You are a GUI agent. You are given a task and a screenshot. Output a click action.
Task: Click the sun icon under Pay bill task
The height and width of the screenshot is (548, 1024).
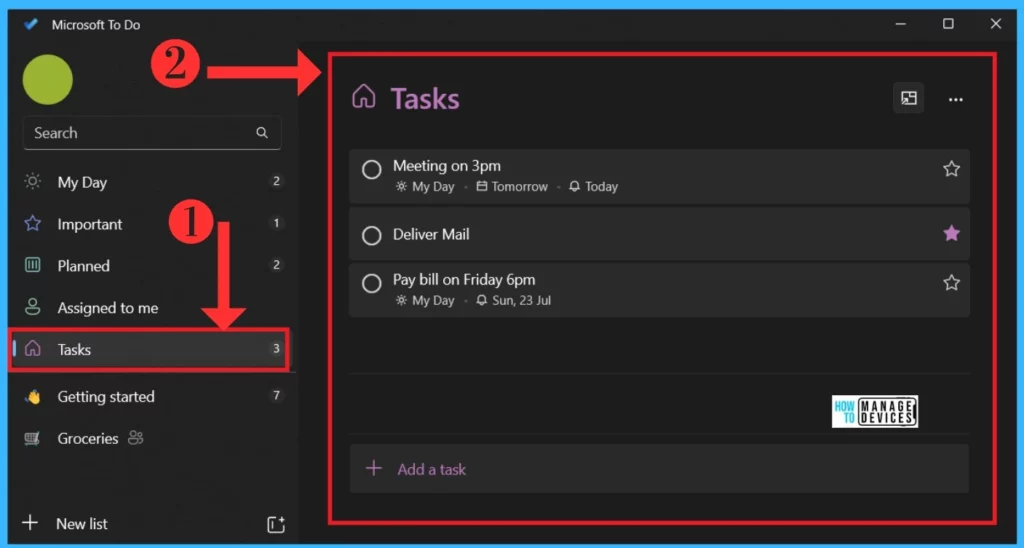(401, 300)
